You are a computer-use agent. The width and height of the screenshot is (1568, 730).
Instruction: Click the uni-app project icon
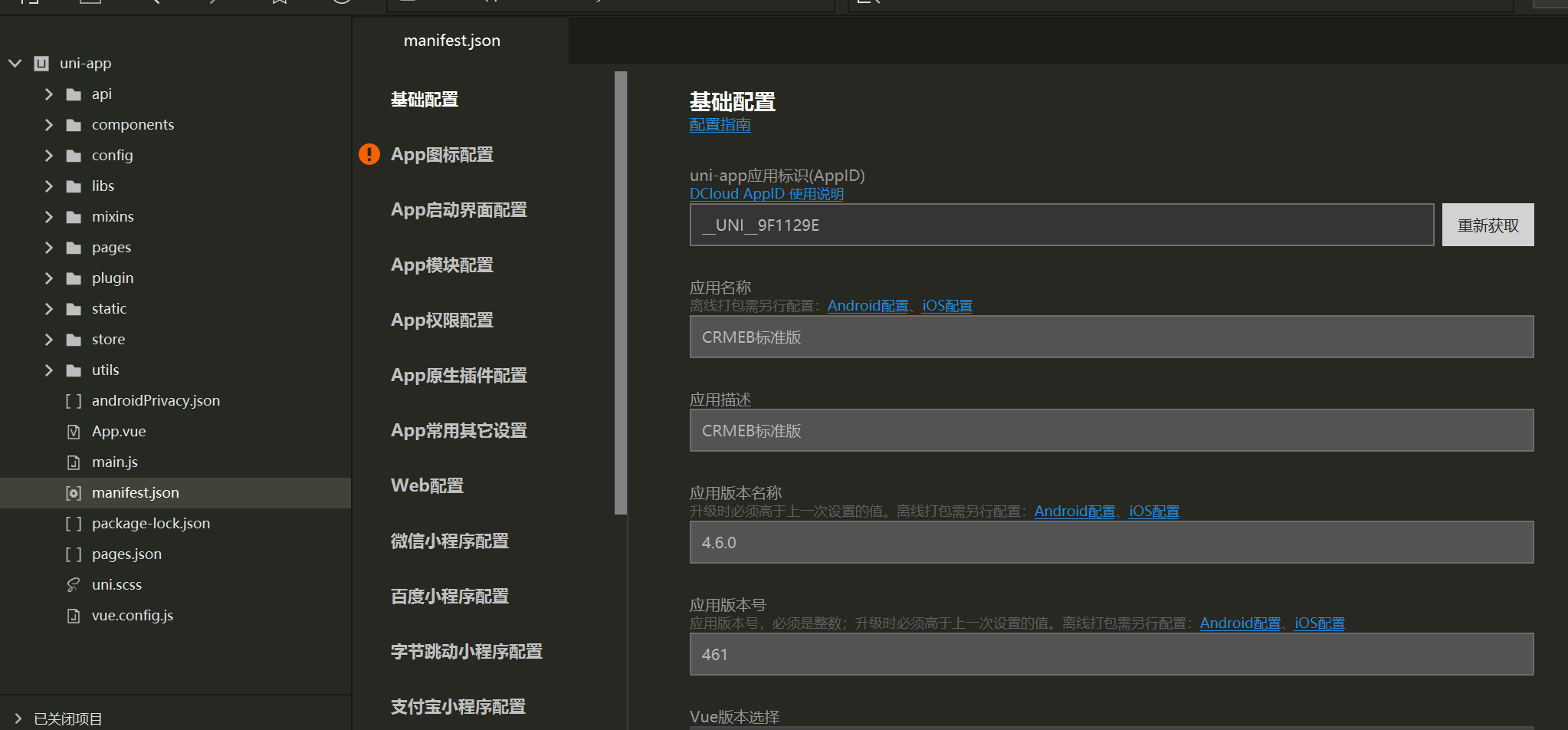click(41, 63)
